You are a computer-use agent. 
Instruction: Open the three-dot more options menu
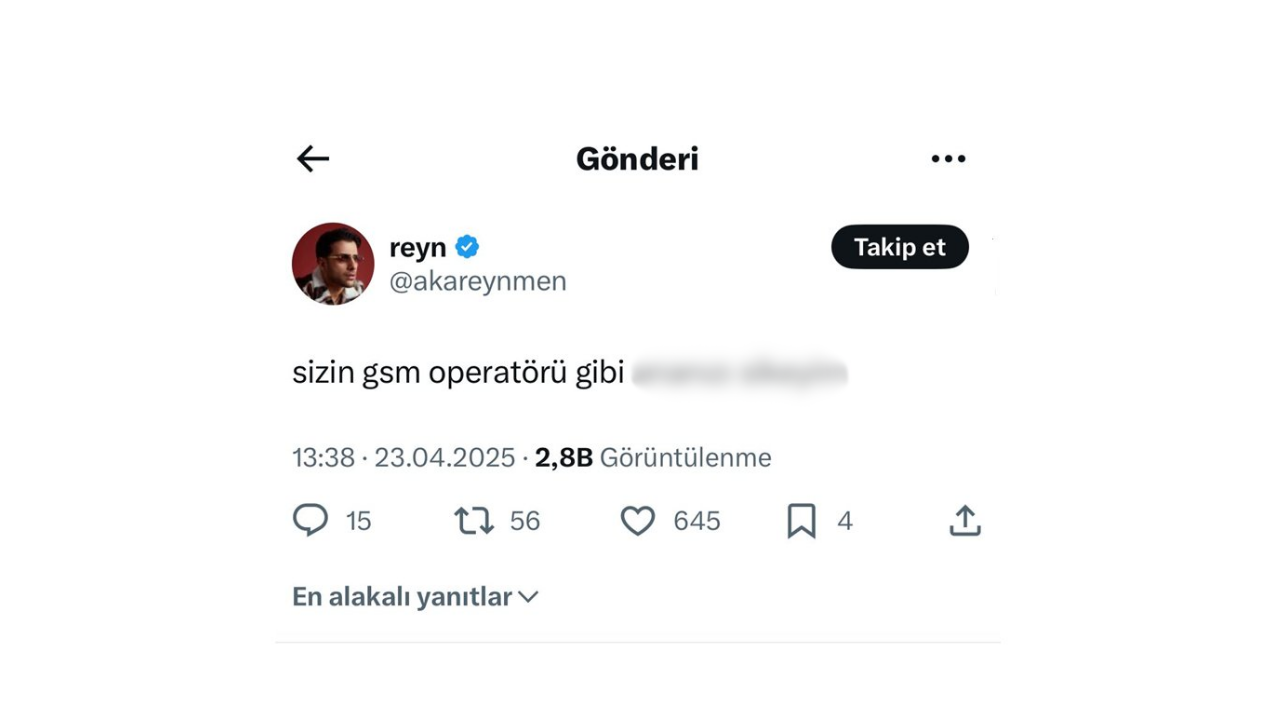coord(948,159)
